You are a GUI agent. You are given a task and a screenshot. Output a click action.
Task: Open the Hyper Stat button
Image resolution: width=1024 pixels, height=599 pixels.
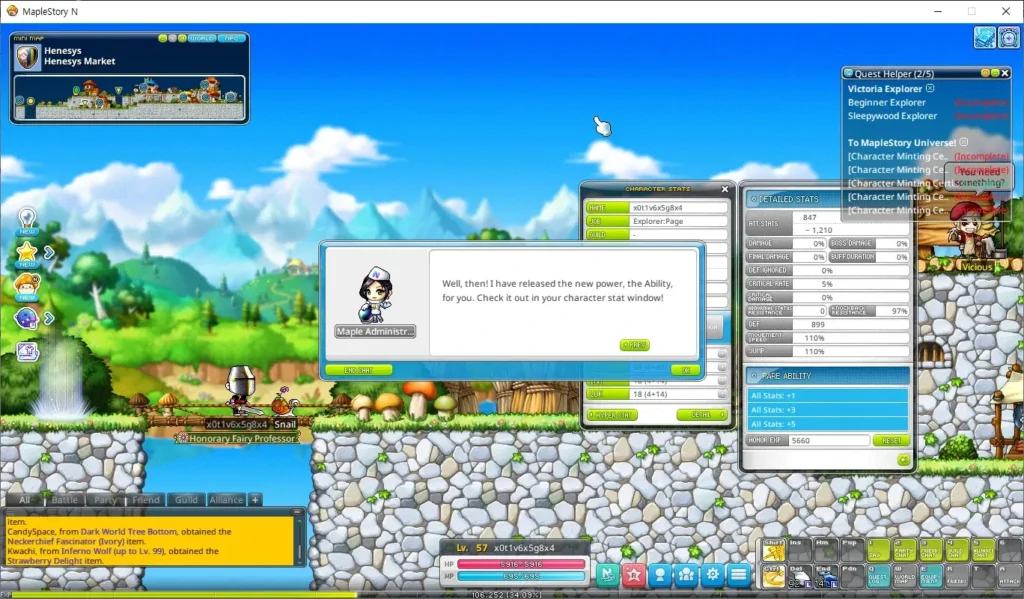pyautogui.click(x=612, y=415)
